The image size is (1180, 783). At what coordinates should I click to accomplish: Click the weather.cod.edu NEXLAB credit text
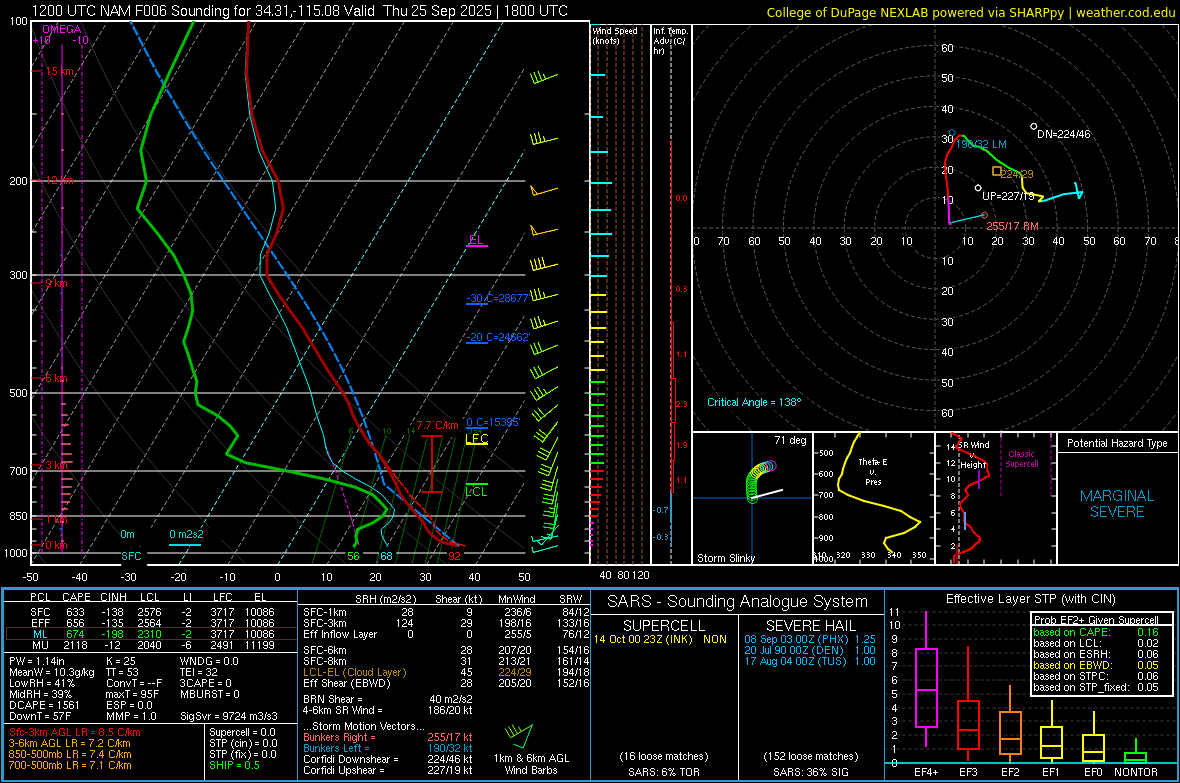[971, 12]
